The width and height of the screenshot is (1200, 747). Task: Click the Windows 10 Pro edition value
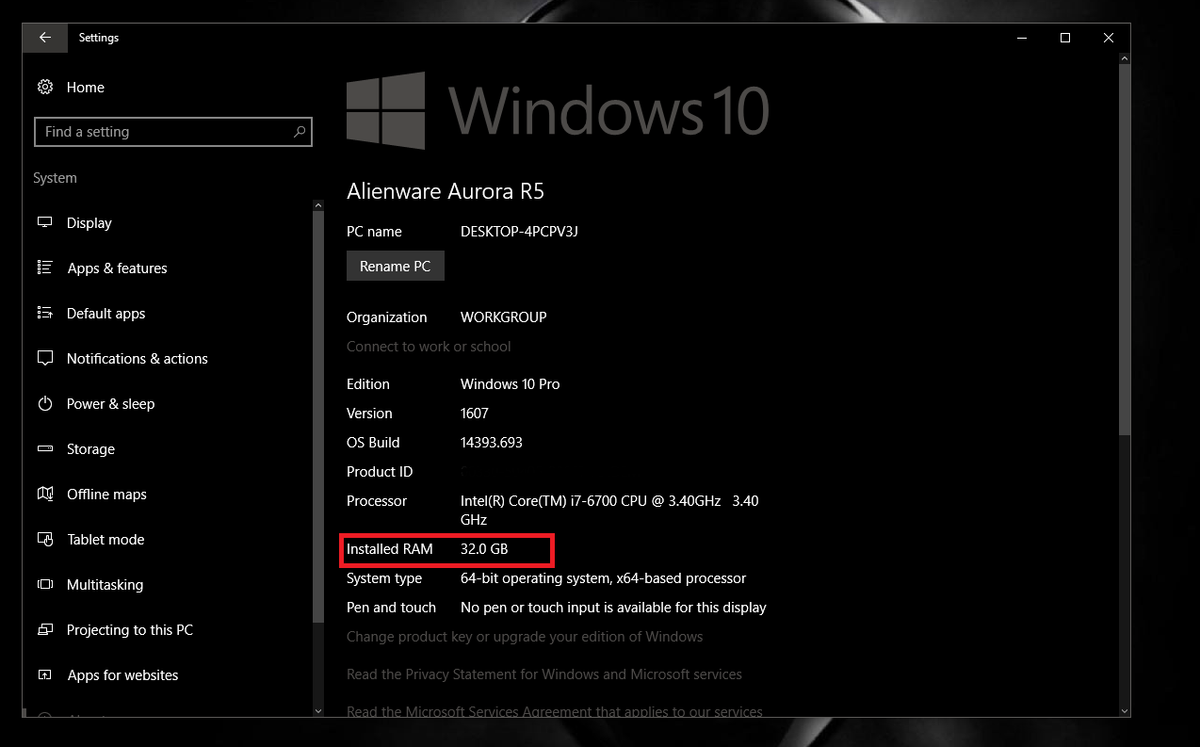click(510, 384)
